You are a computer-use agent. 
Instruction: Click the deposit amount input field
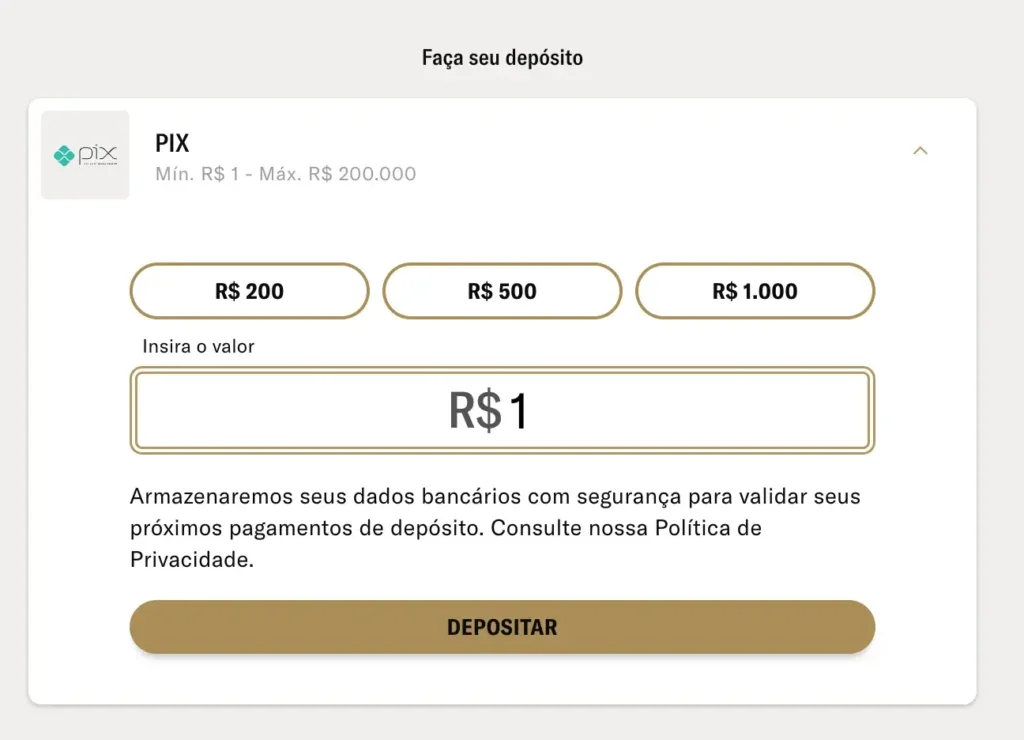(502, 410)
